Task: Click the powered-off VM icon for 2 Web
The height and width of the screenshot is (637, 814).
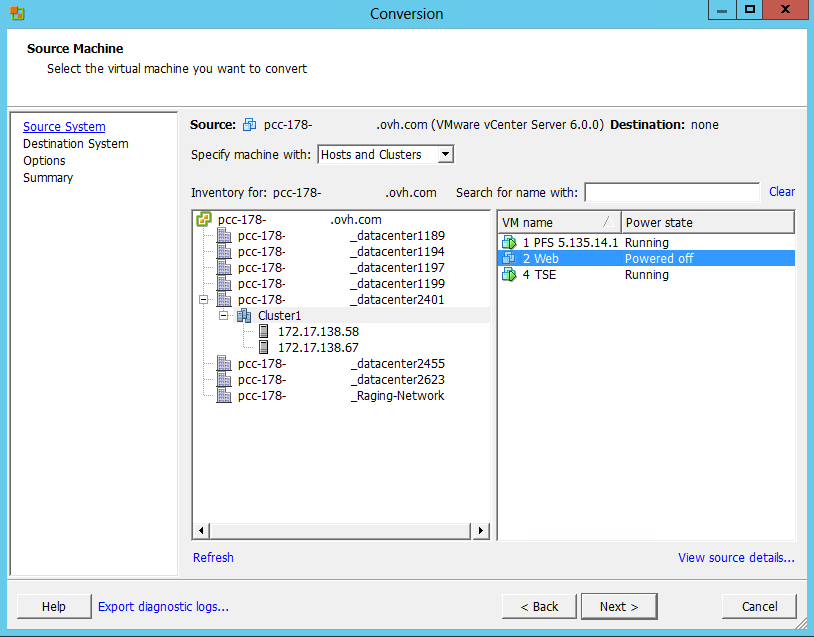Action: click(509, 259)
